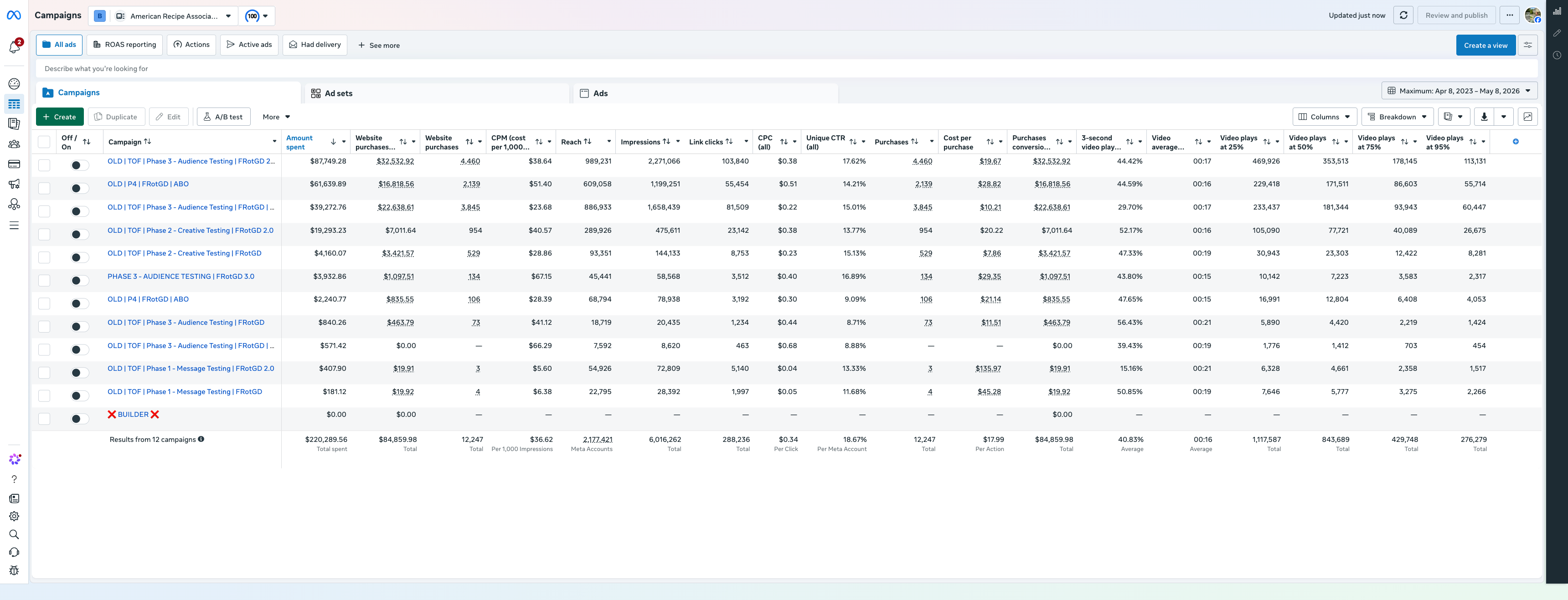The image size is (1568, 600).
Task: Open the Settings gear icon in sidebar
Action: tap(14, 516)
